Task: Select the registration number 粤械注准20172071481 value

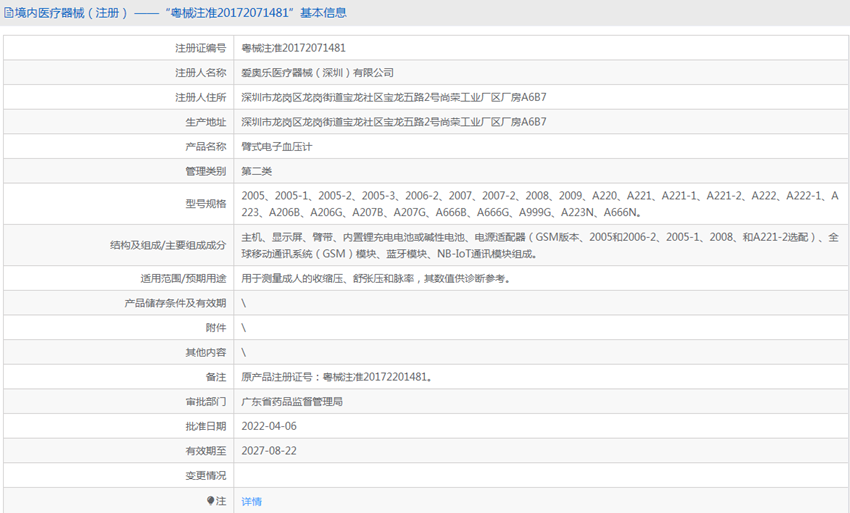Action: pos(294,48)
